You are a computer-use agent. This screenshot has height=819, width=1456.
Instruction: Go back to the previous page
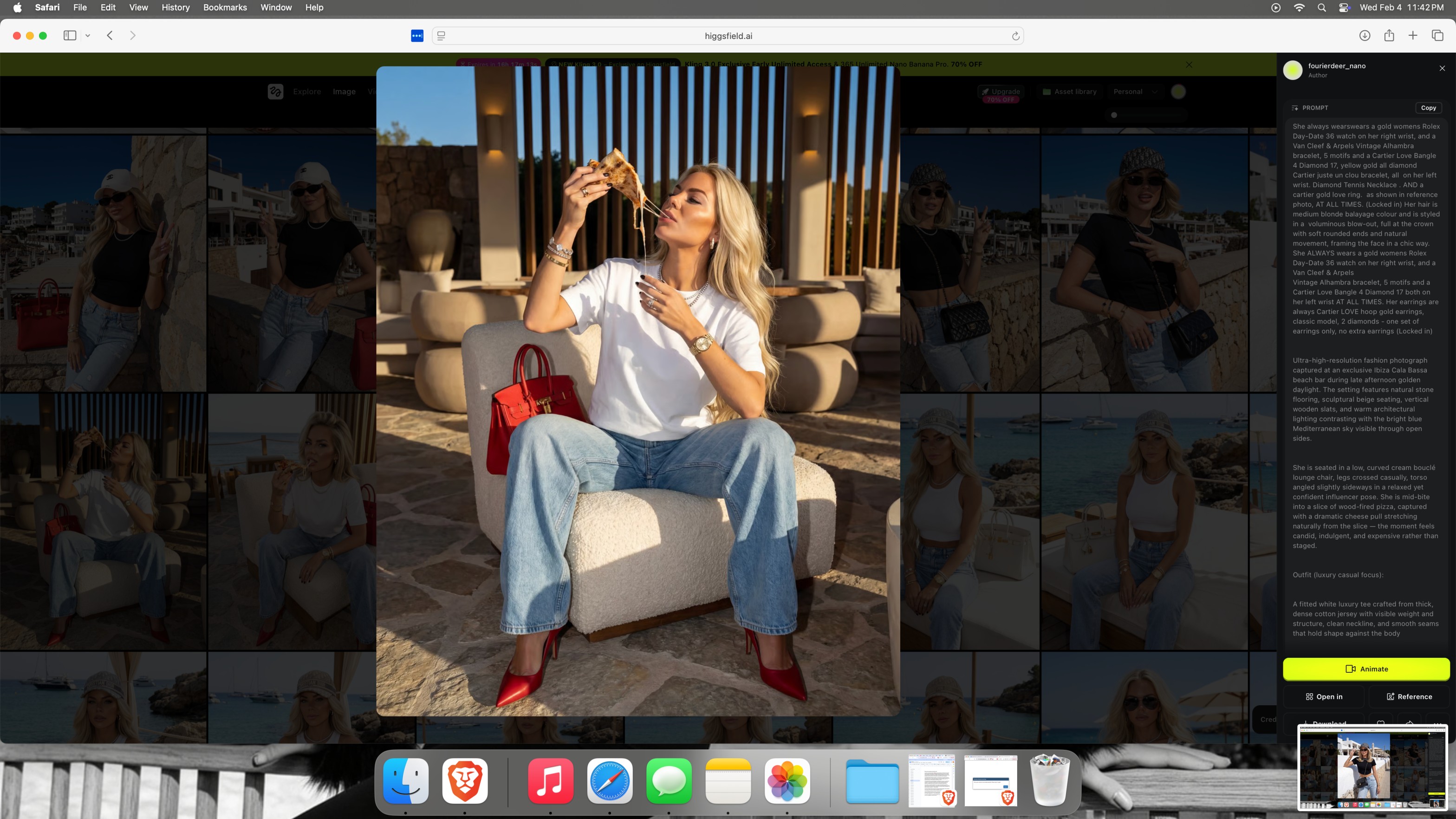click(110, 36)
